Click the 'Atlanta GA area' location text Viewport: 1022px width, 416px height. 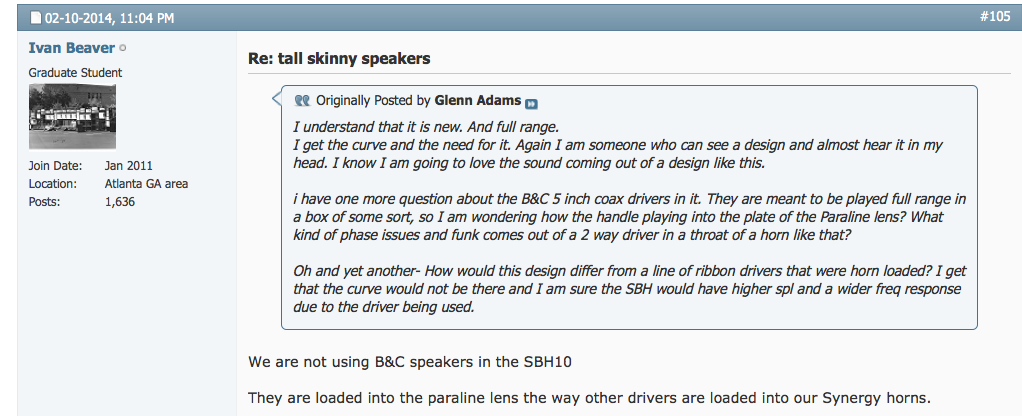click(x=147, y=184)
